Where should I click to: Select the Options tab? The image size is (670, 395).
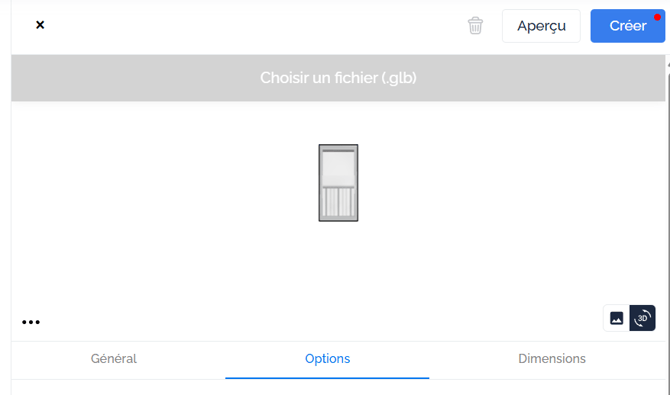[x=327, y=359]
